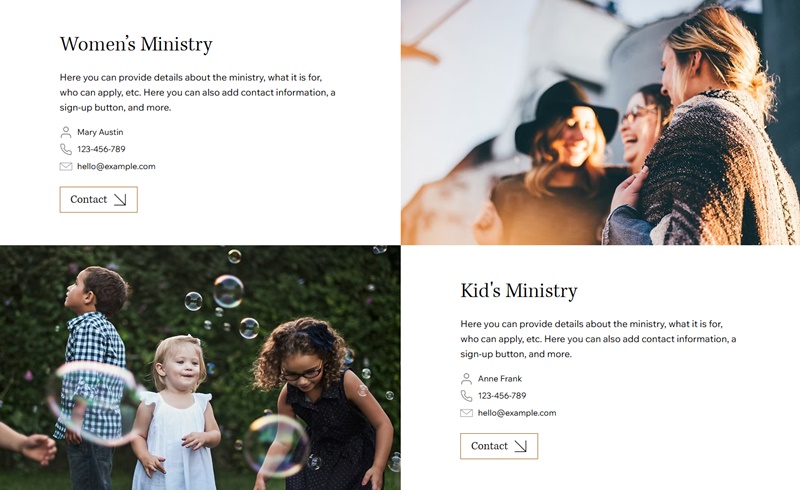
Task: Select the Kid's Ministry heading
Action: coord(519,290)
